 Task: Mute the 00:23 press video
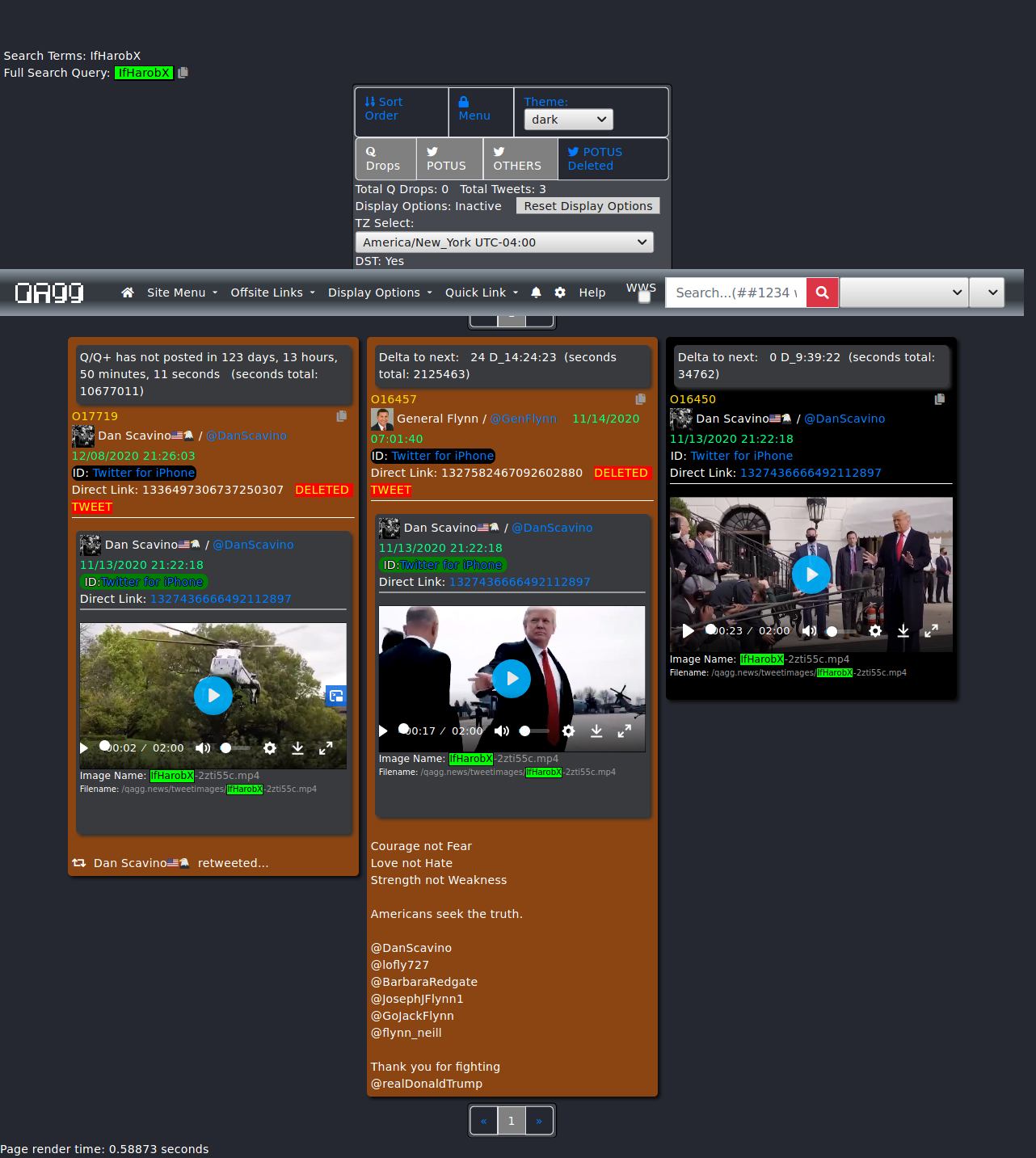click(x=809, y=631)
